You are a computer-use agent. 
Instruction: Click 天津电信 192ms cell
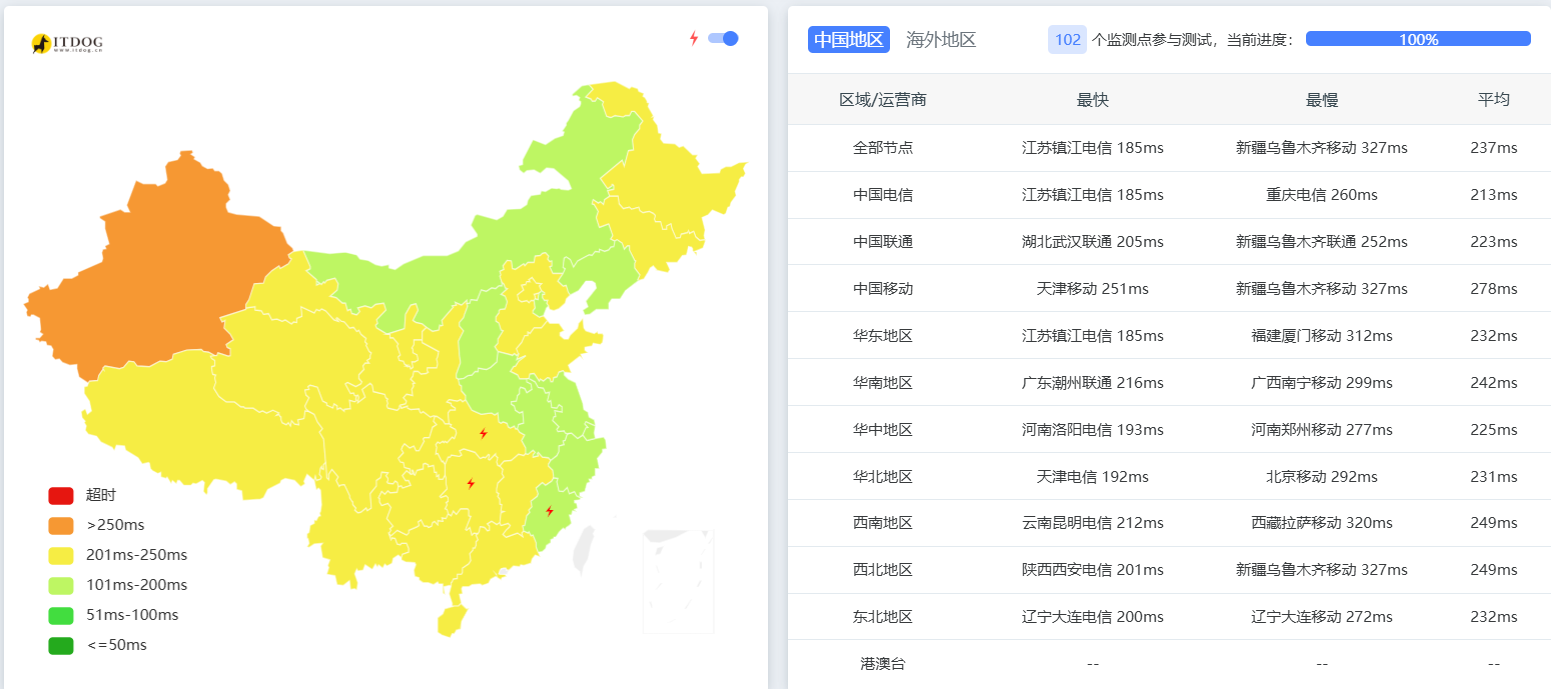click(1092, 477)
